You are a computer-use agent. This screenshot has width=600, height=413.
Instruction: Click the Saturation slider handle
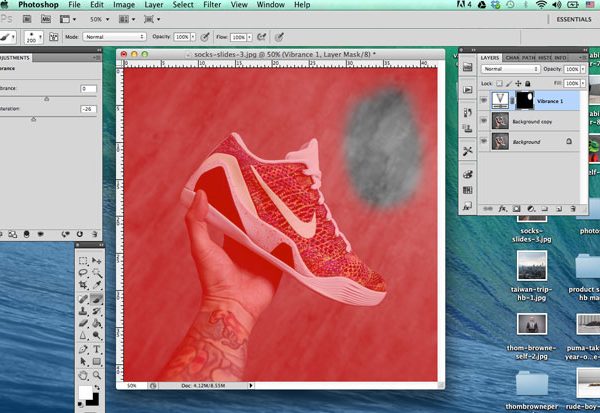pyautogui.click(x=33, y=118)
